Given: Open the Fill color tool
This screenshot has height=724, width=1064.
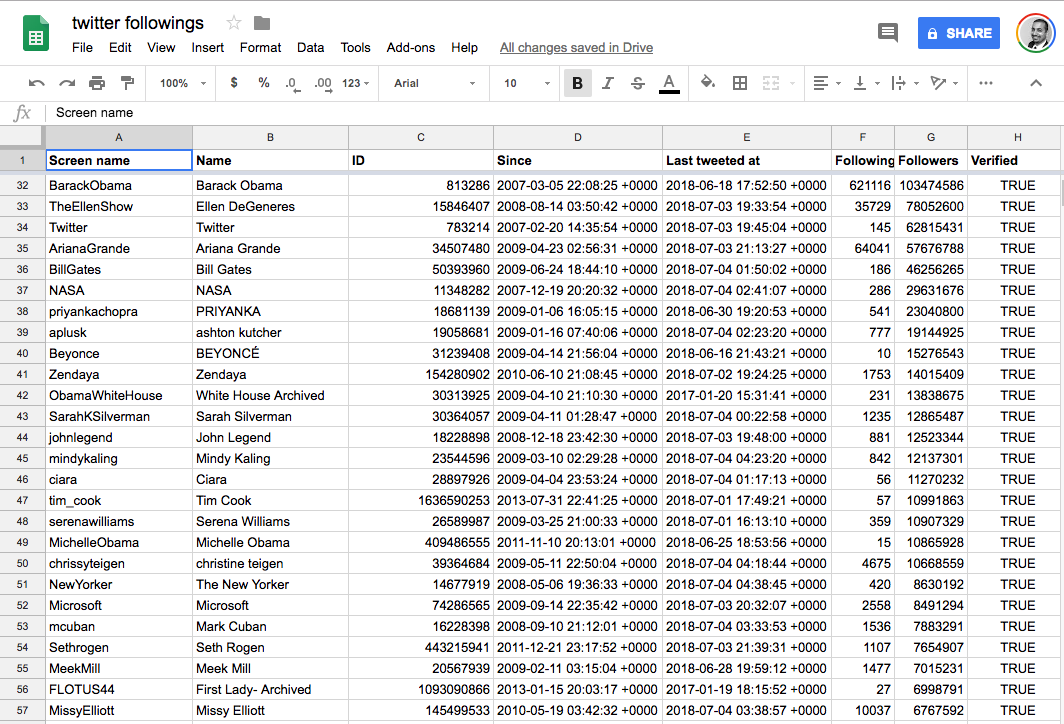Looking at the screenshot, I should point(706,83).
